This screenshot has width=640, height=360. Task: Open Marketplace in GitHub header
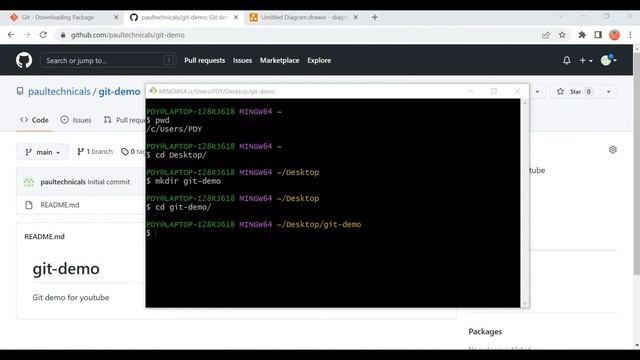click(280, 60)
